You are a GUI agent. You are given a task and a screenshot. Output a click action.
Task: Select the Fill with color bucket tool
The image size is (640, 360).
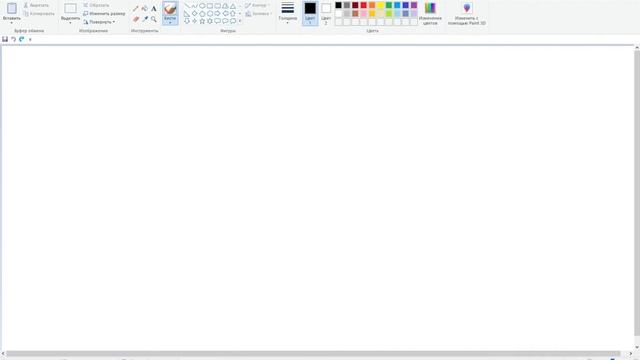[144, 9]
